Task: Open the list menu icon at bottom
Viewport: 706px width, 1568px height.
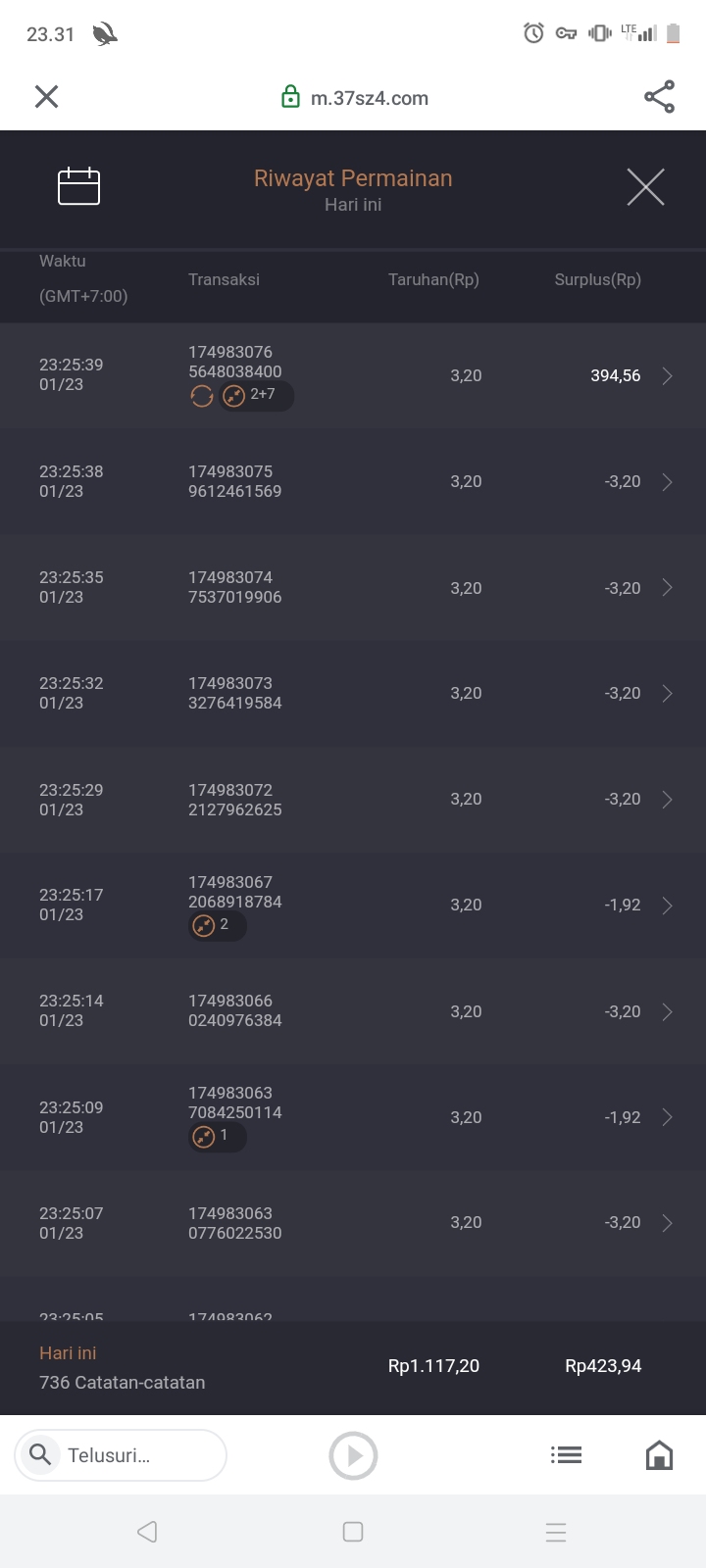Action: (x=566, y=1455)
